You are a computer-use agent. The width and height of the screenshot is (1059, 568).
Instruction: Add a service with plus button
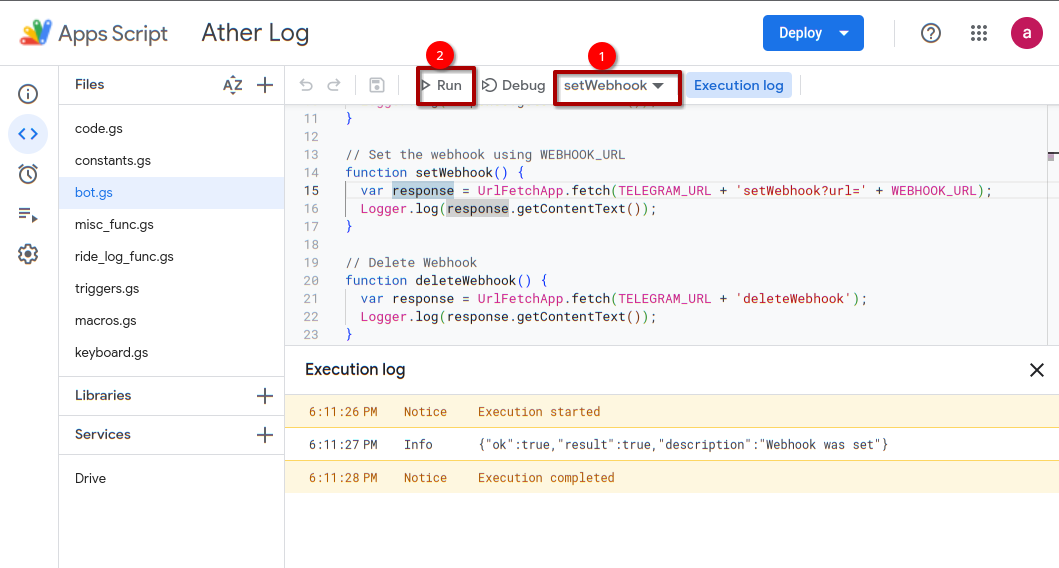[265, 435]
